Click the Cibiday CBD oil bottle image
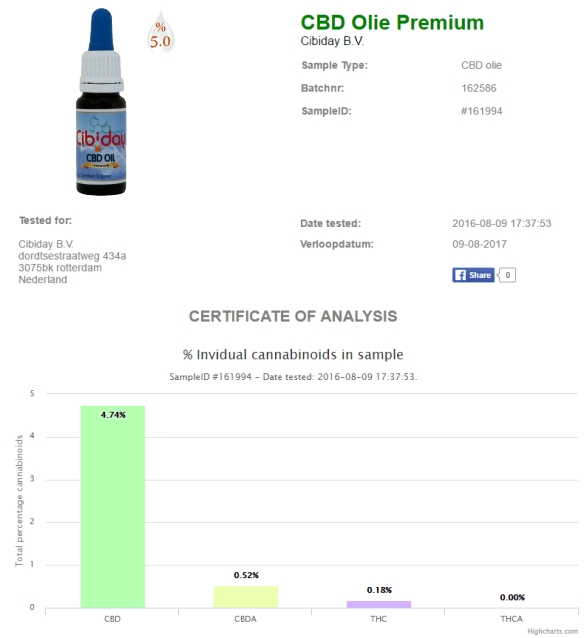 101,102
